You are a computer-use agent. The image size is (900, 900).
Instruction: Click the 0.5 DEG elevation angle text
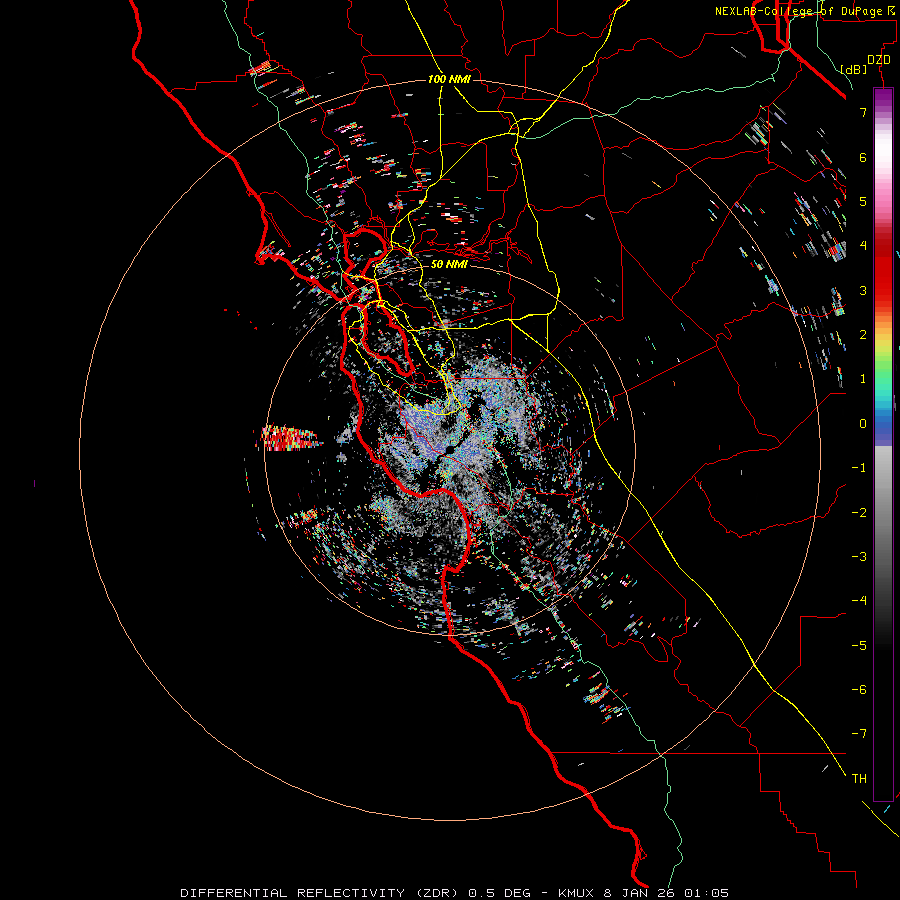click(x=497, y=893)
